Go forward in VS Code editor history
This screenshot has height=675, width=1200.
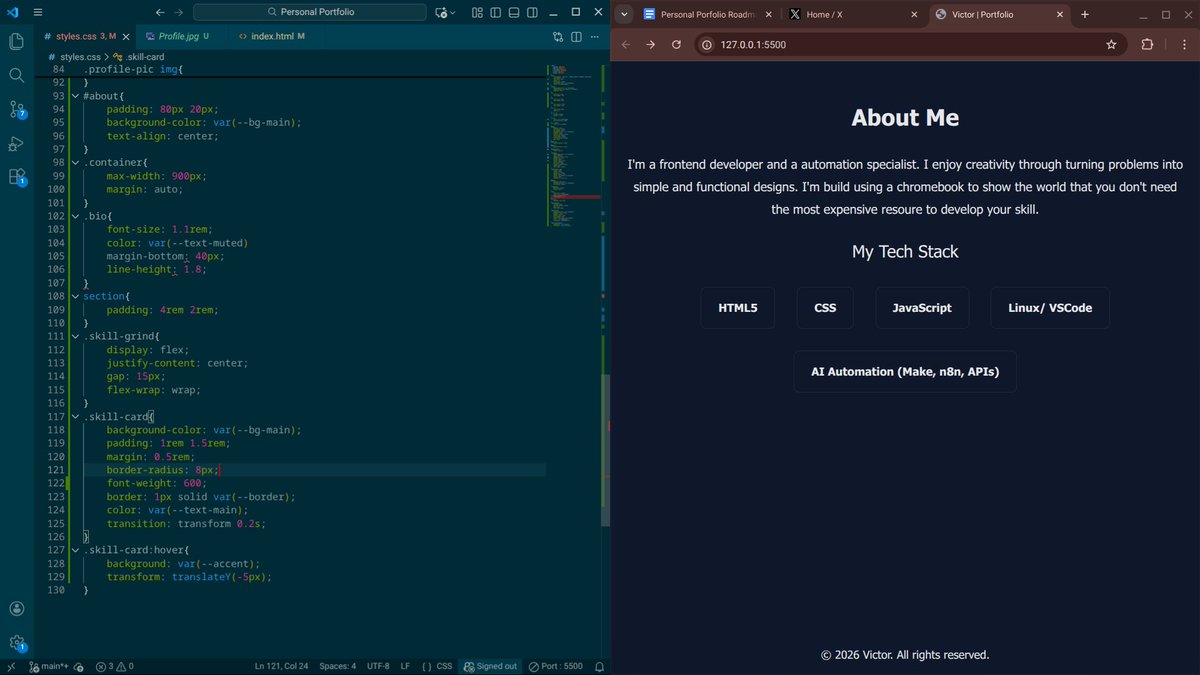[178, 12]
